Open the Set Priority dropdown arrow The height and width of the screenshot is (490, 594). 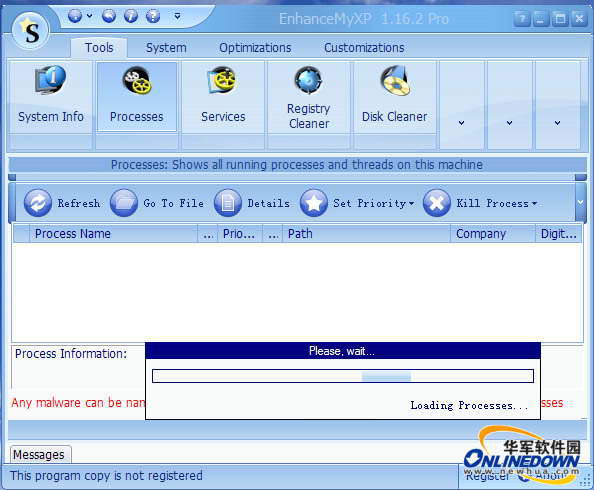411,204
